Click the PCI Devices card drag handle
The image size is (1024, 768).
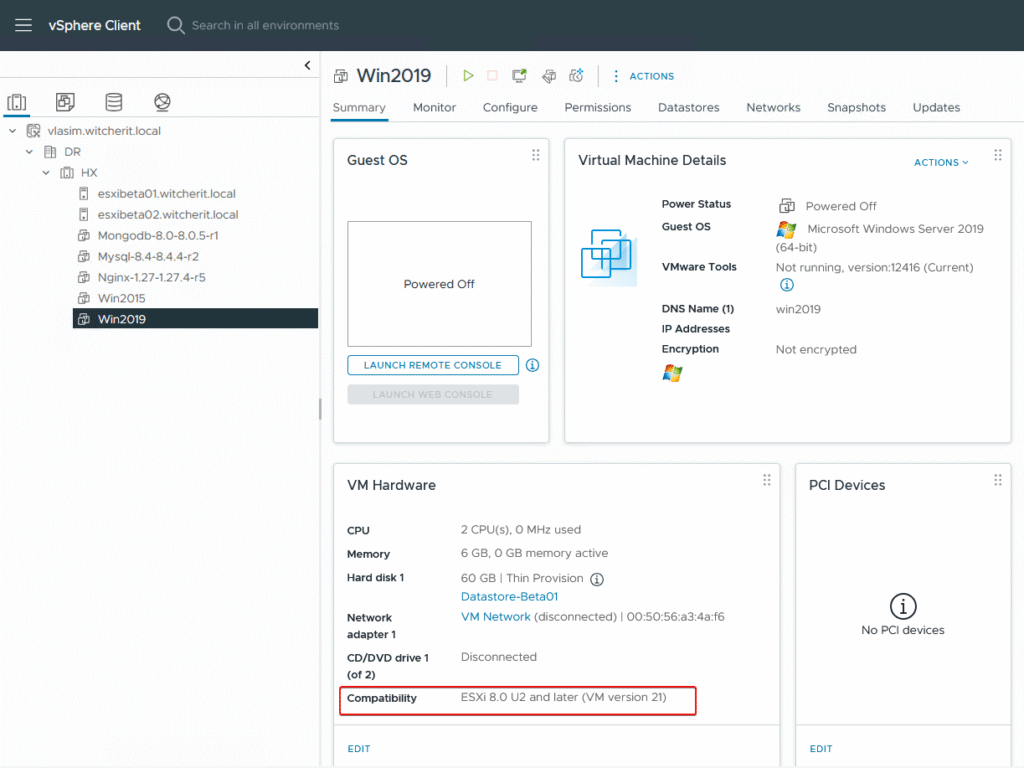[x=998, y=480]
